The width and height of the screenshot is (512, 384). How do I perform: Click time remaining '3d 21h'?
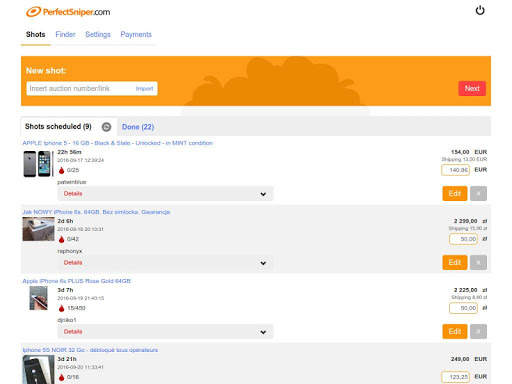tap(67, 359)
